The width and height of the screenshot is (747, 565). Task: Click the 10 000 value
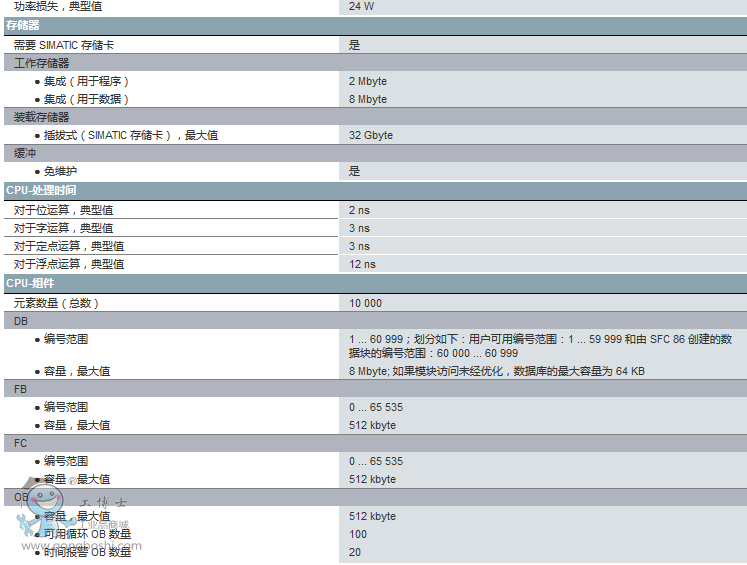coord(365,303)
